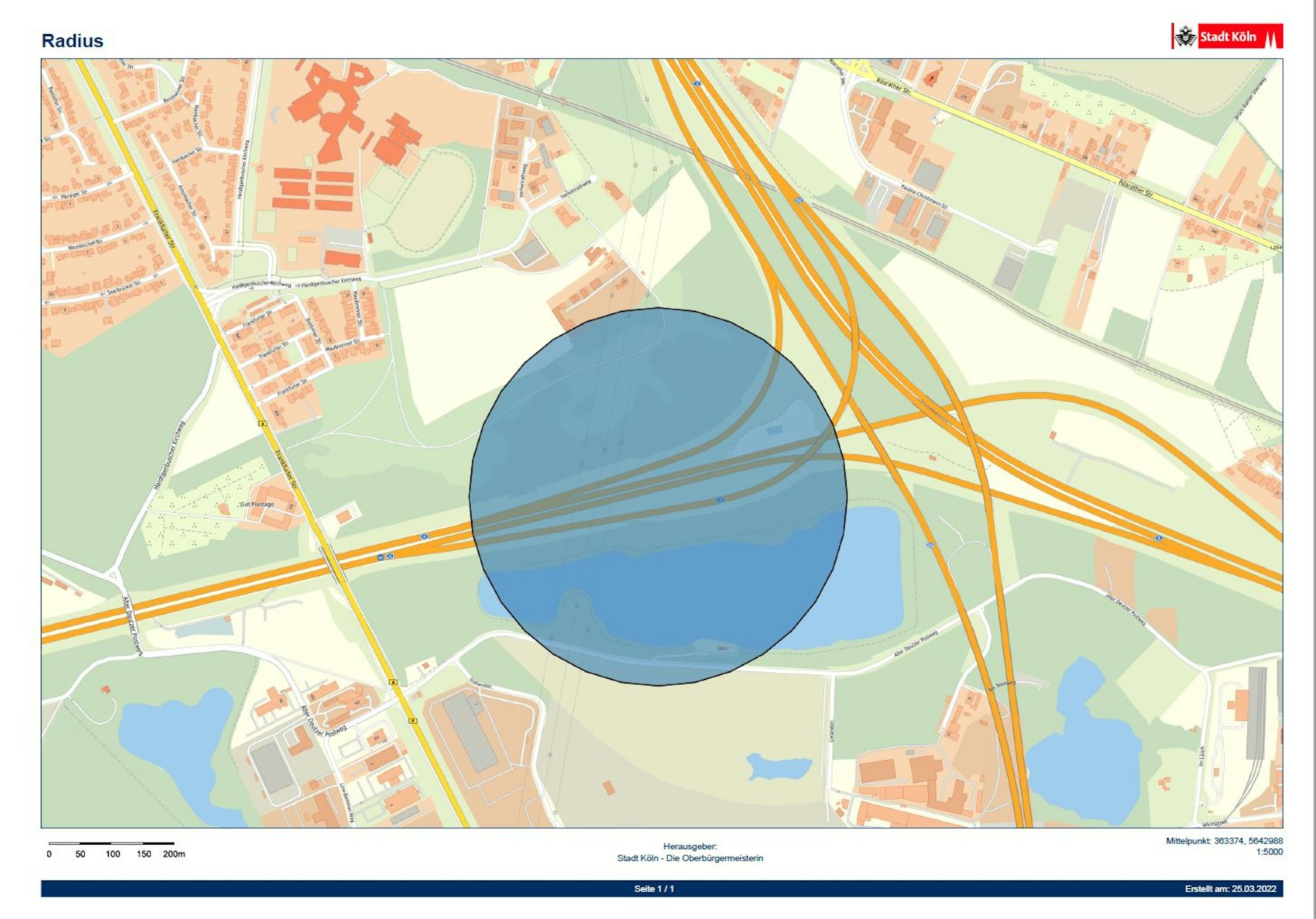Image resolution: width=1316 pixels, height=919 pixels.
Task: Click the Erstellt am date in footer
Action: pyautogui.click(x=1230, y=889)
